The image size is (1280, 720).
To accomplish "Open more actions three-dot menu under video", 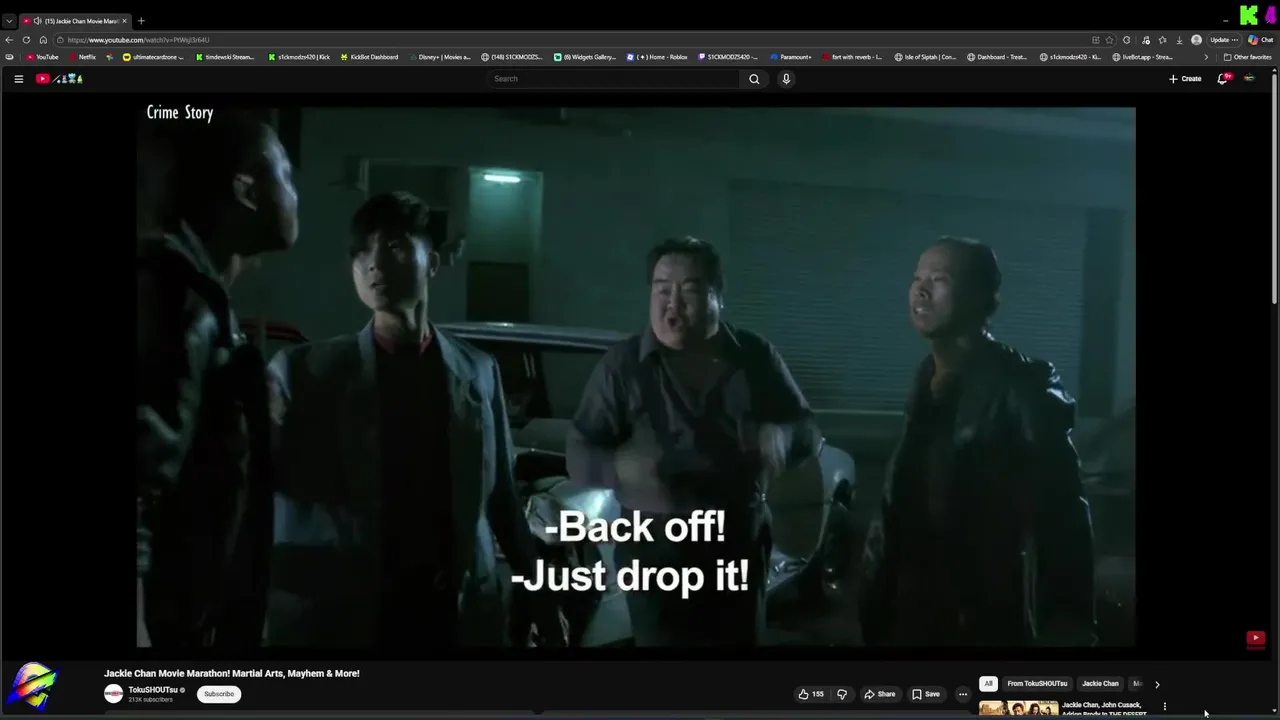I will (963, 694).
